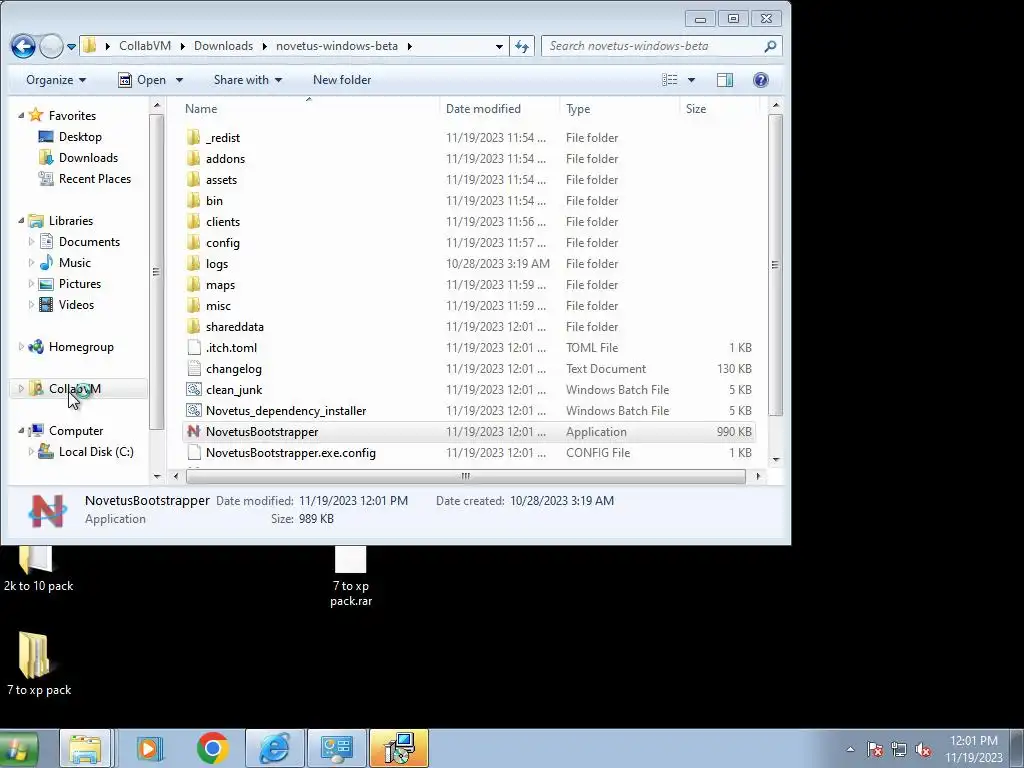Click the file list horizontal scrollbar
Screen dimensions: 1024x768
point(465,476)
